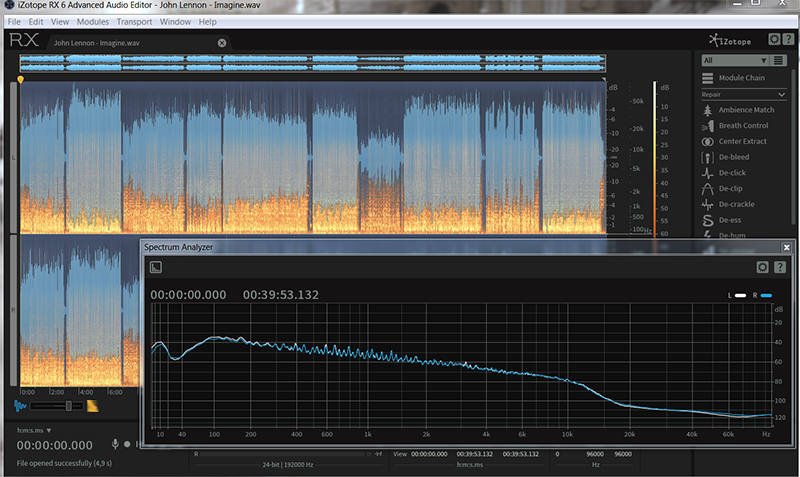This screenshot has width=800, height=477.
Task: Adjust the waveform/spectrogram opacity slider
Action: [67, 406]
